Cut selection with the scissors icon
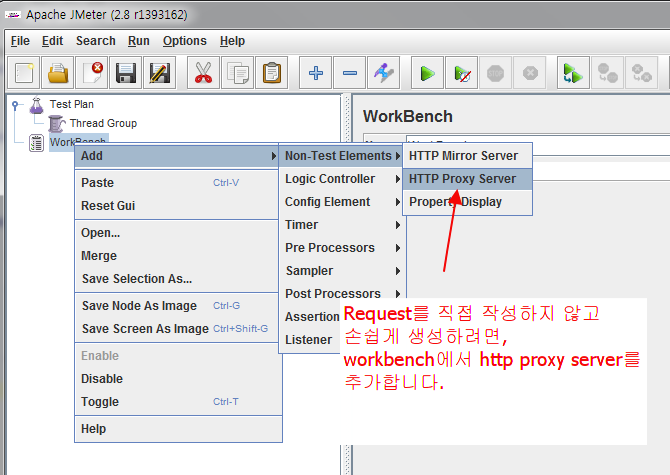 [x=203, y=73]
